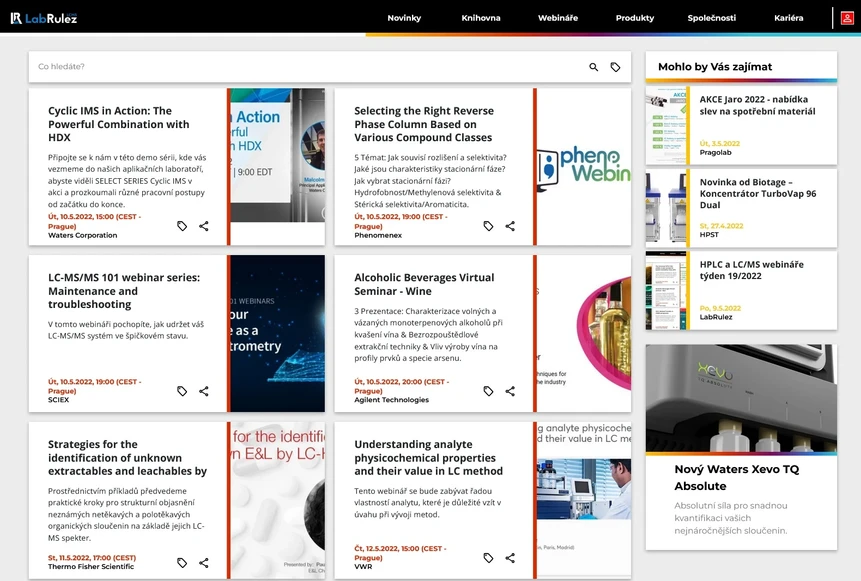Click the tag icon on Cyclic IMS in Action card
This screenshot has height=581, width=861.
[182, 226]
